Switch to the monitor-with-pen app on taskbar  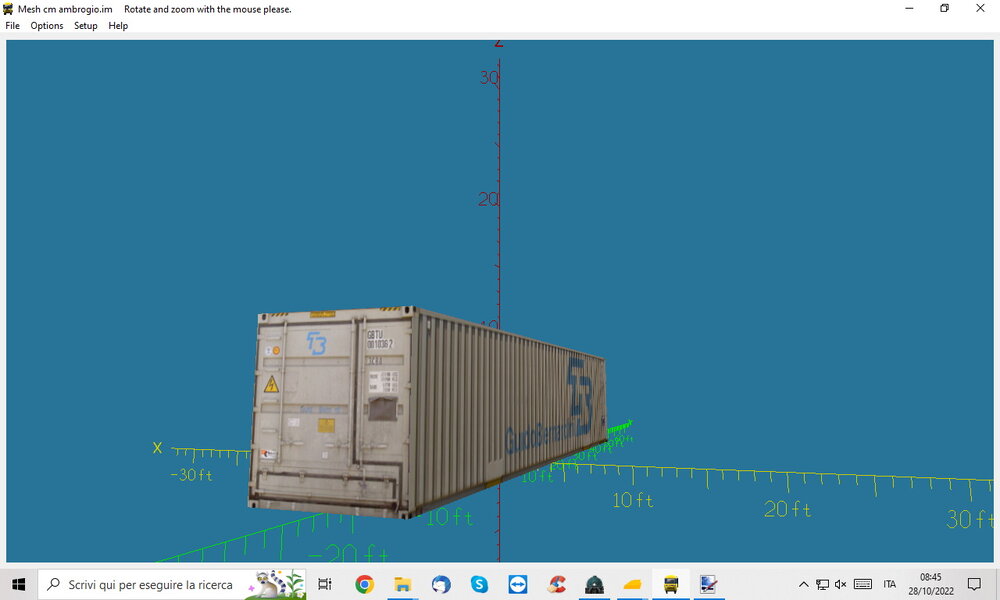click(x=709, y=584)
